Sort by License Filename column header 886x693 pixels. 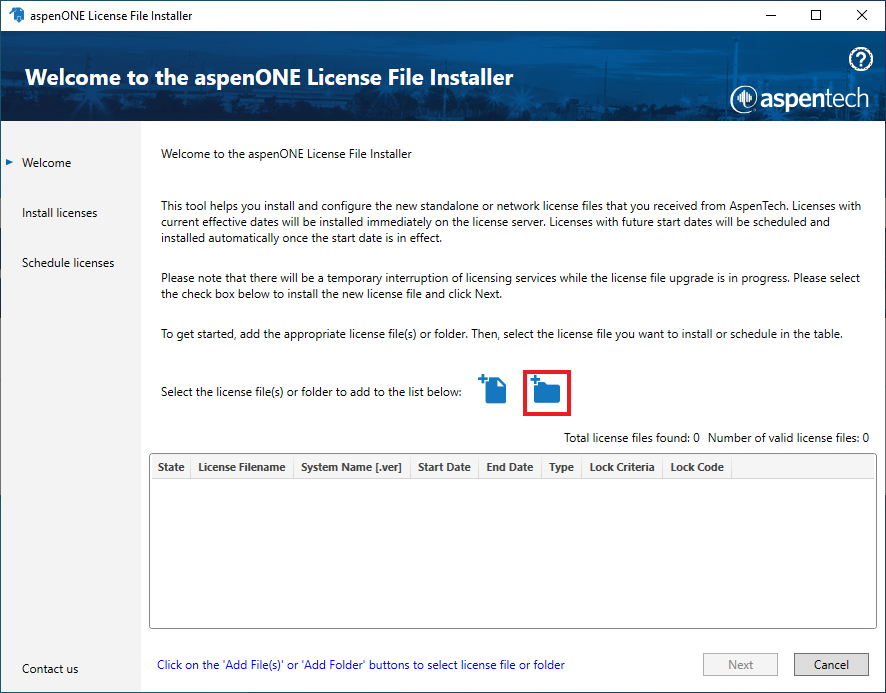click(242, 467)
